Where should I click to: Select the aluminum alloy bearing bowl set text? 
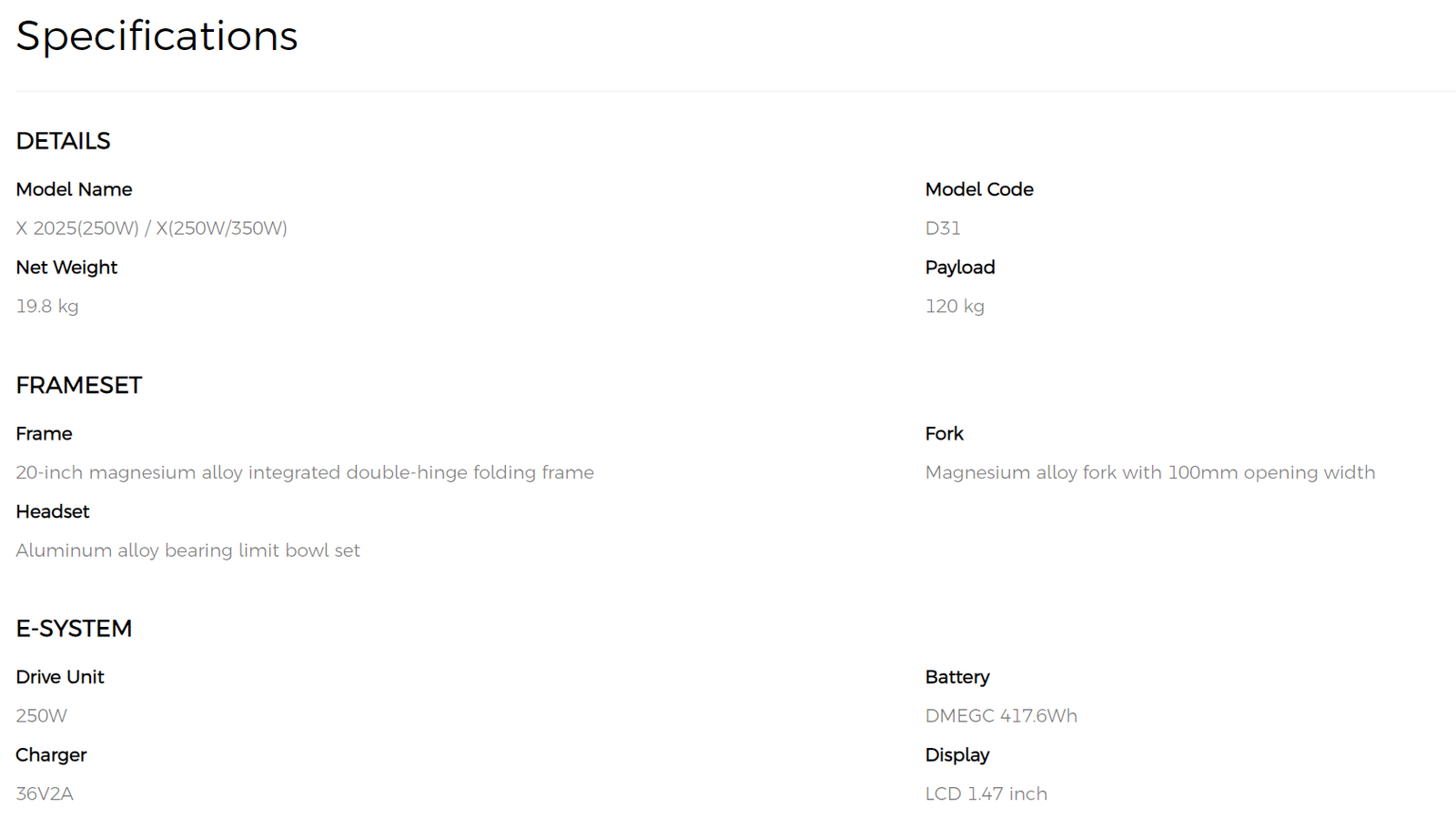187,550
